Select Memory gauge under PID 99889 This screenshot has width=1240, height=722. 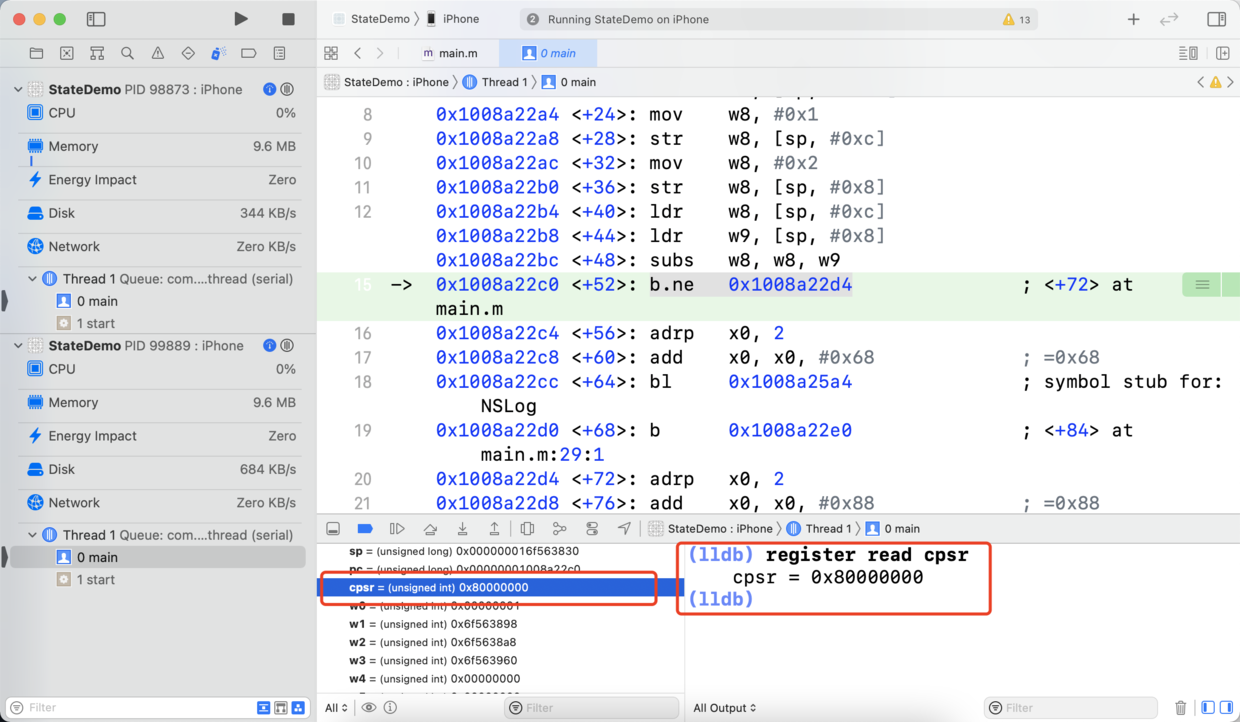click(x=160, y=402)
